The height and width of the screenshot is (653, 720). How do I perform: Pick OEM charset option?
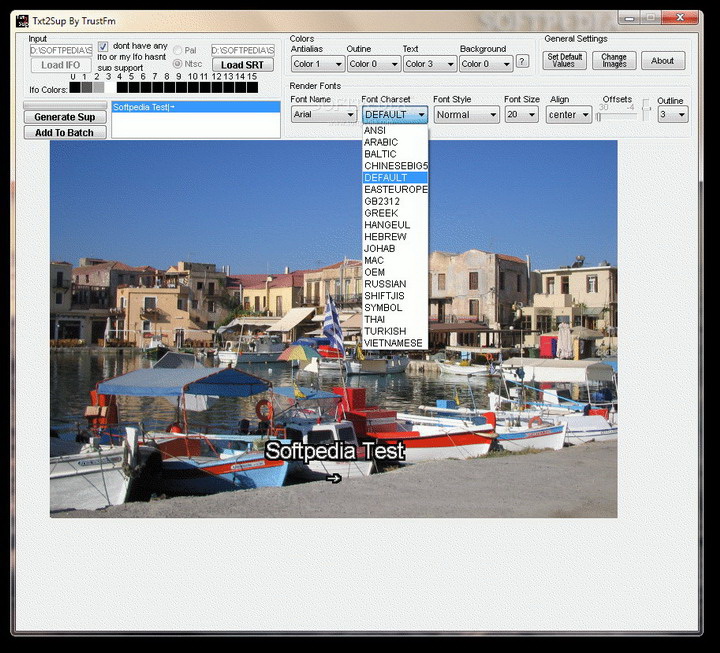(395, 272)
